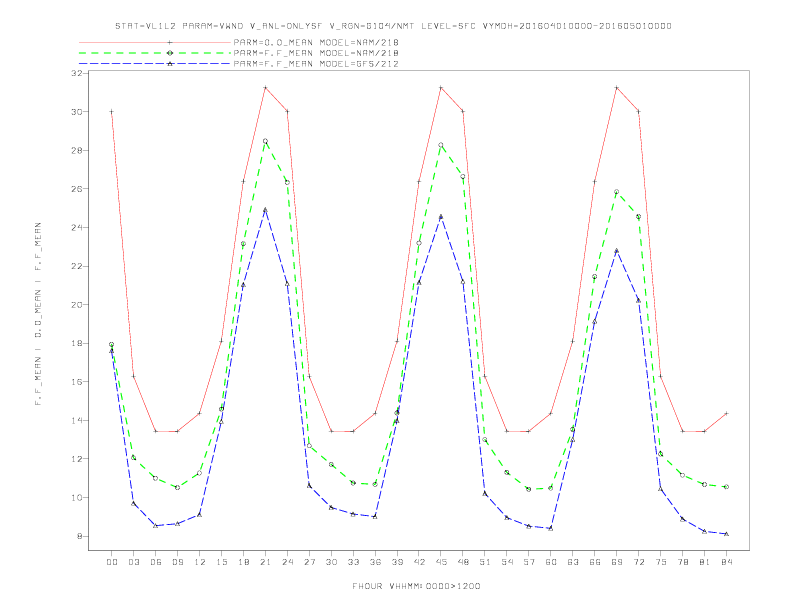Click x-axis tick label 39

397,562
